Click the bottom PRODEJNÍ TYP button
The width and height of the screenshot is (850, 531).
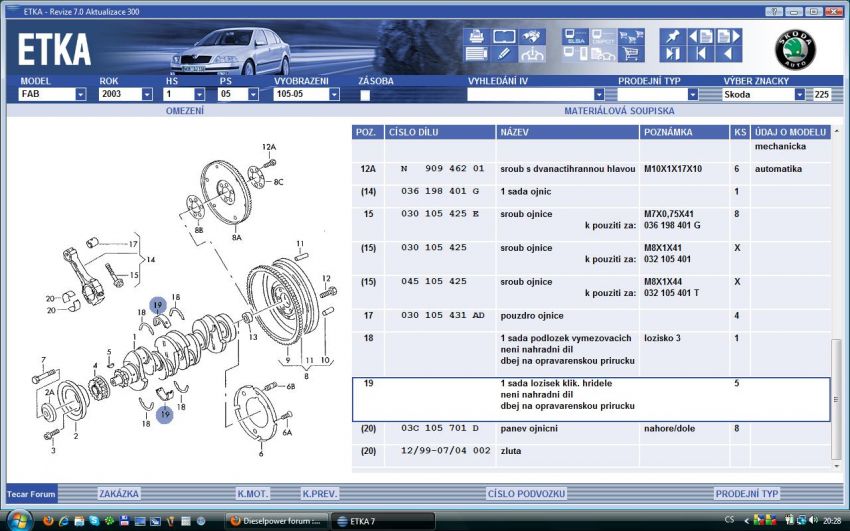tap(747, 494)
